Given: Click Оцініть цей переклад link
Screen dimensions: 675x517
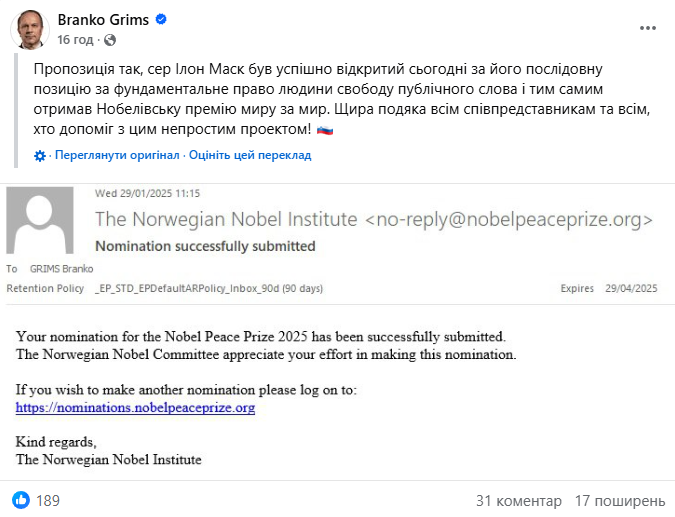Looking at the screenshot, I should point(250,155).
